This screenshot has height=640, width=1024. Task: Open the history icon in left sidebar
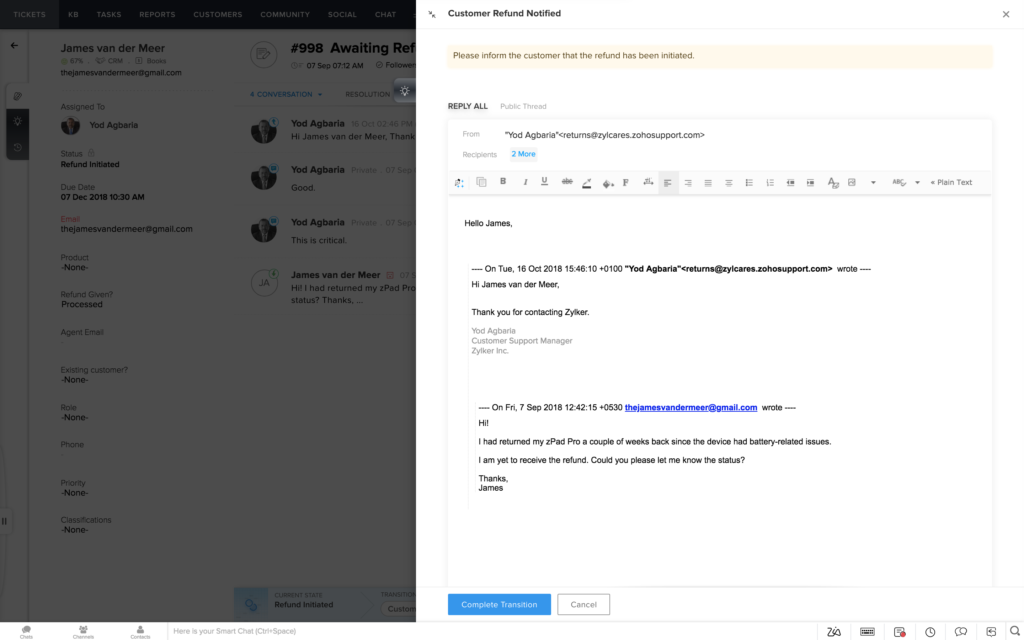tap(18, 148)
